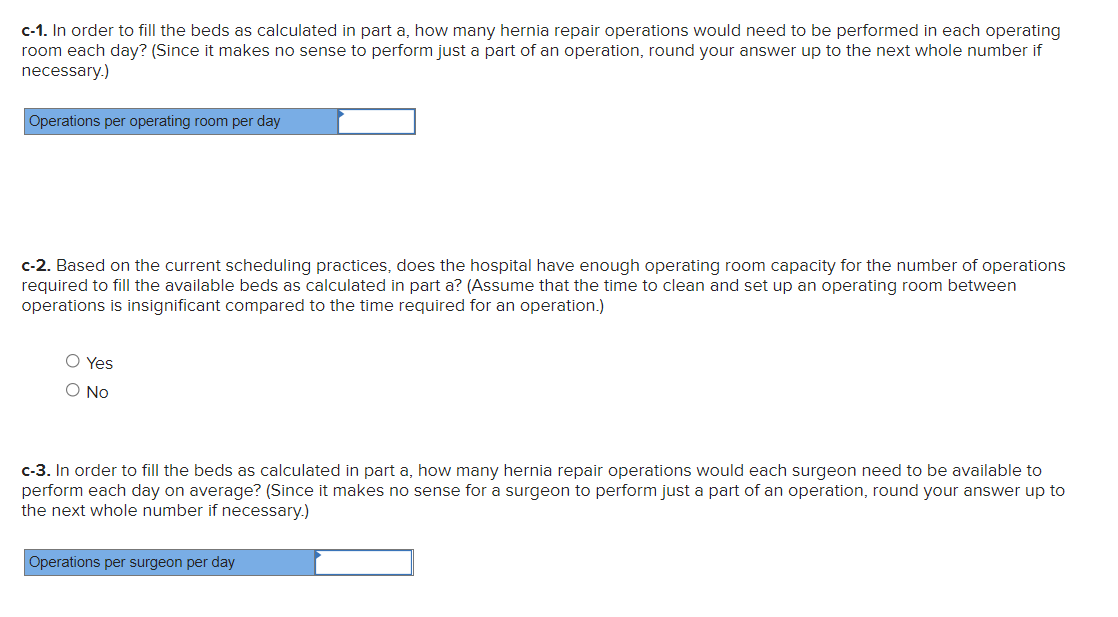1118x617 pixels.
Task: Click the triangle indicator inside the c-3 input box
Action: tap(318, 557)
